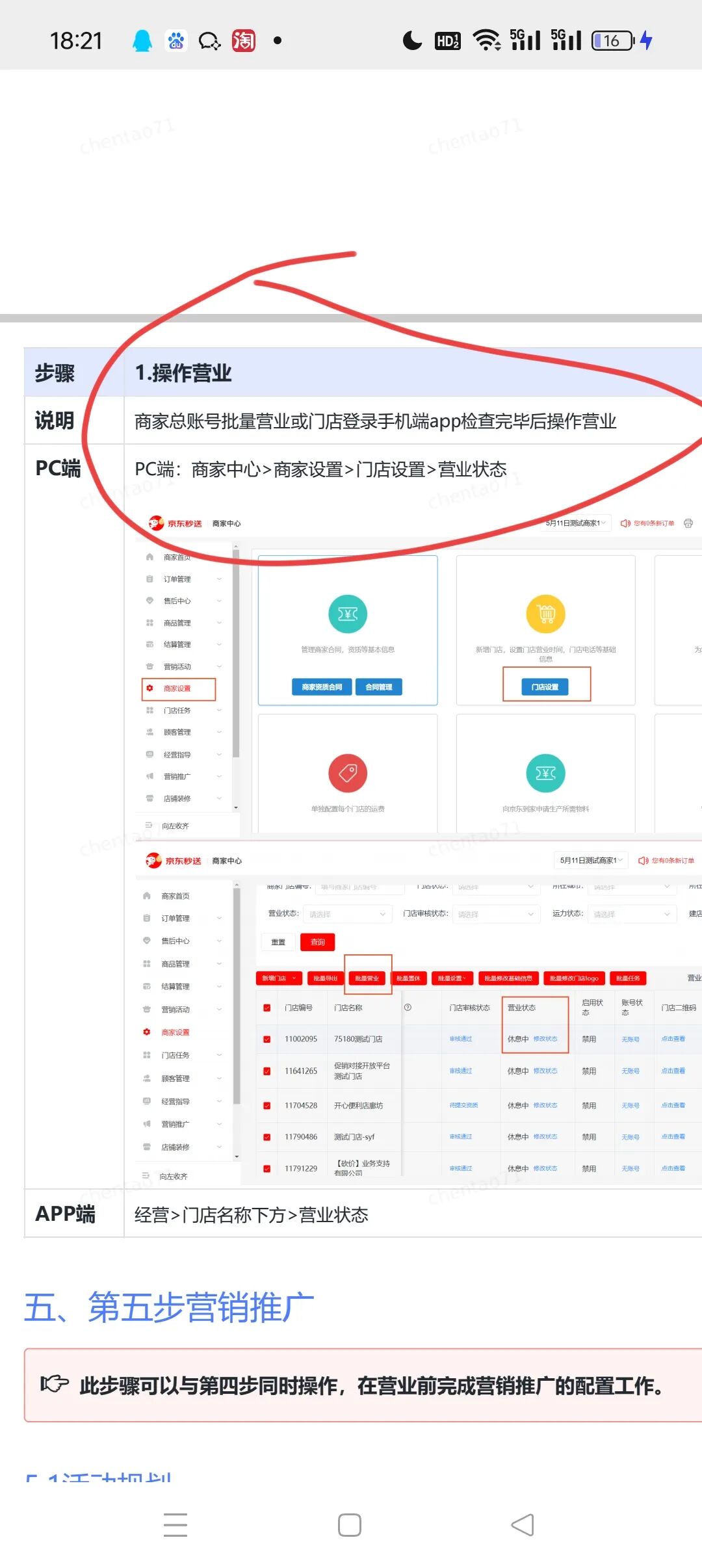
Task: Select 商家设置 in the upper screenshot sidebar
Action: pos(178,688)
